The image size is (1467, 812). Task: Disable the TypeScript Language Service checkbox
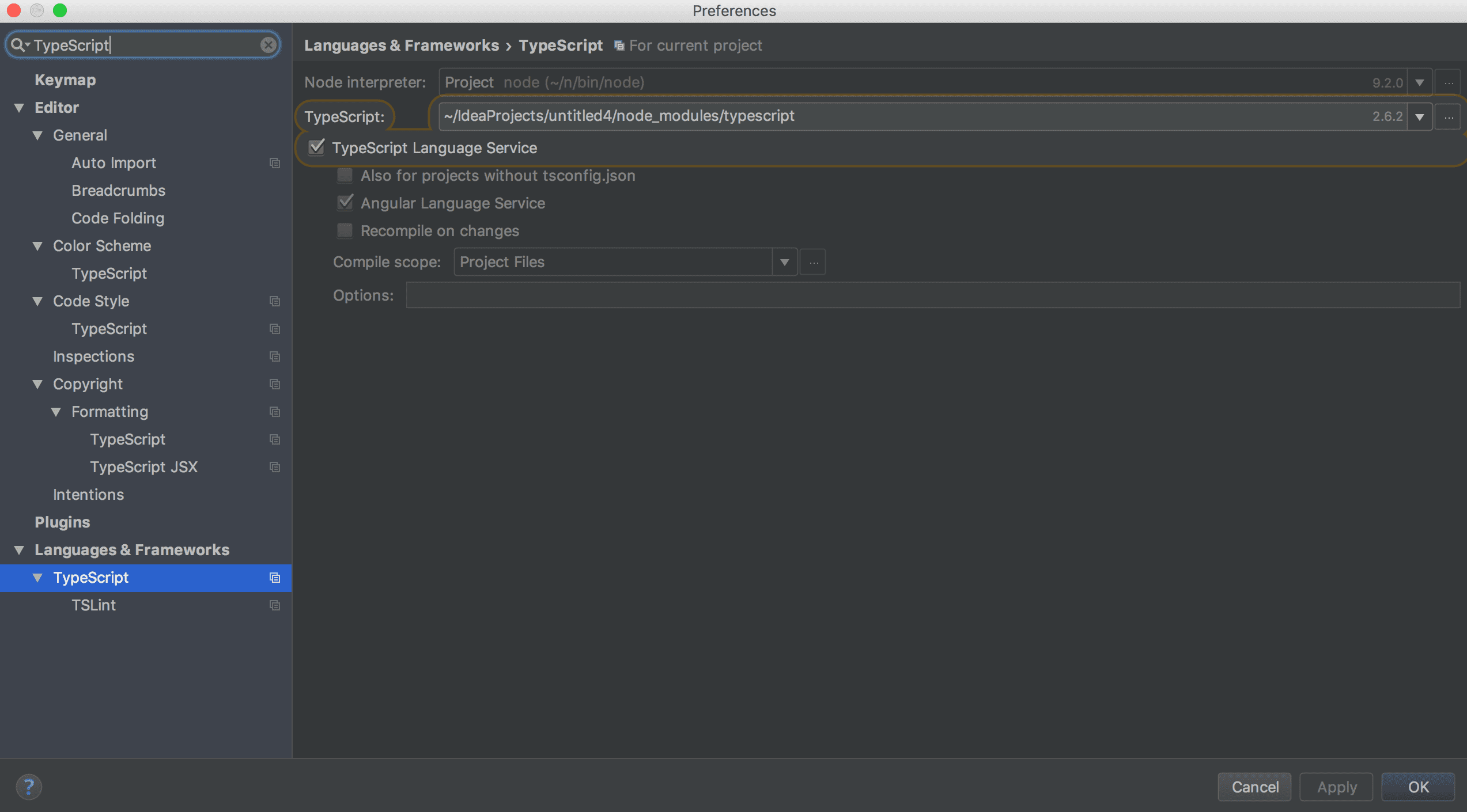316,148
